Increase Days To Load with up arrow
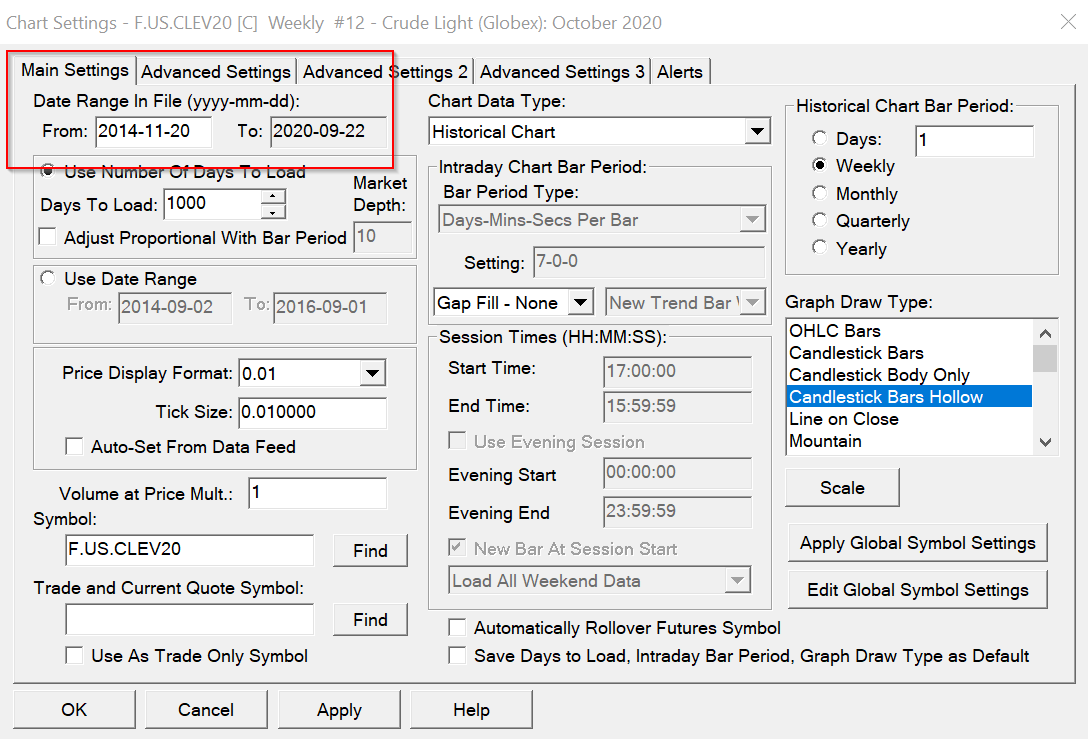This screenshot has height=739, width=1088. coord(273,196)
